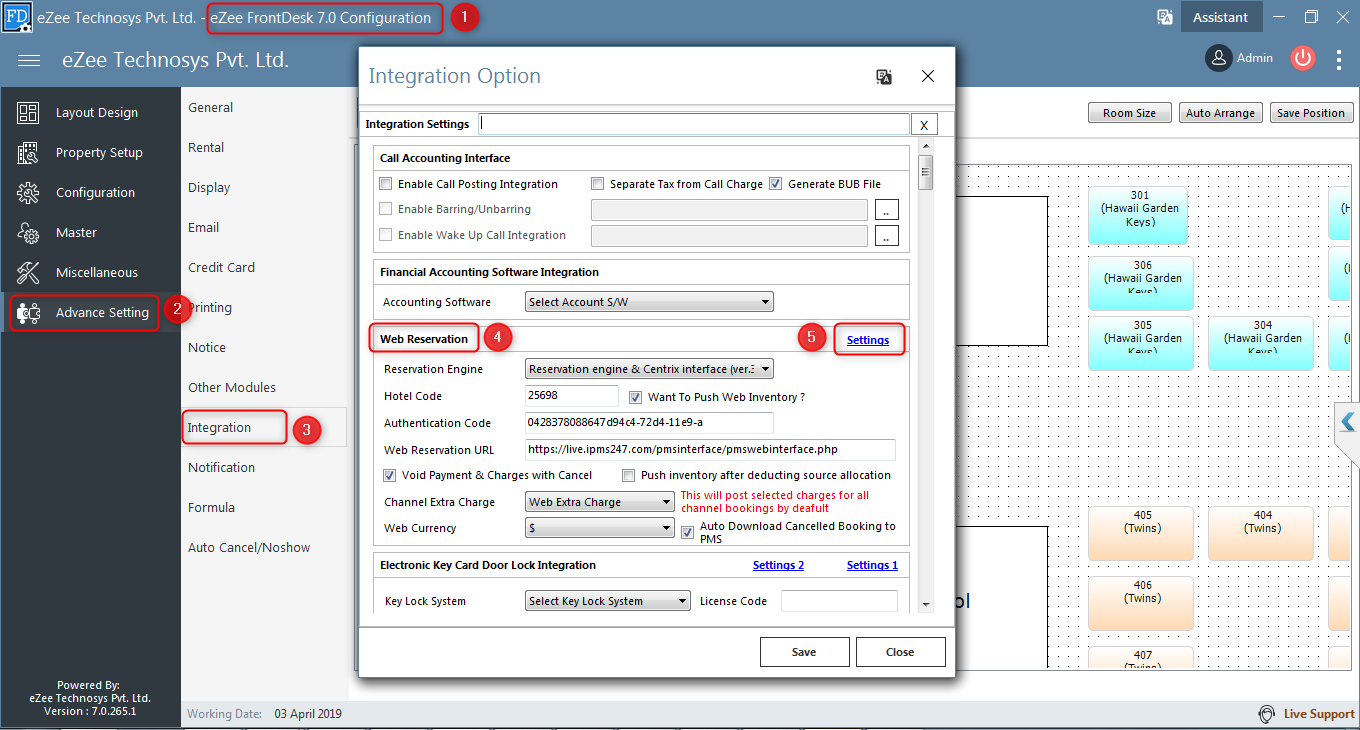Viewport: 1360px width, 730px height.
Task: Select Integration menu item
Action: click(220, 428)
